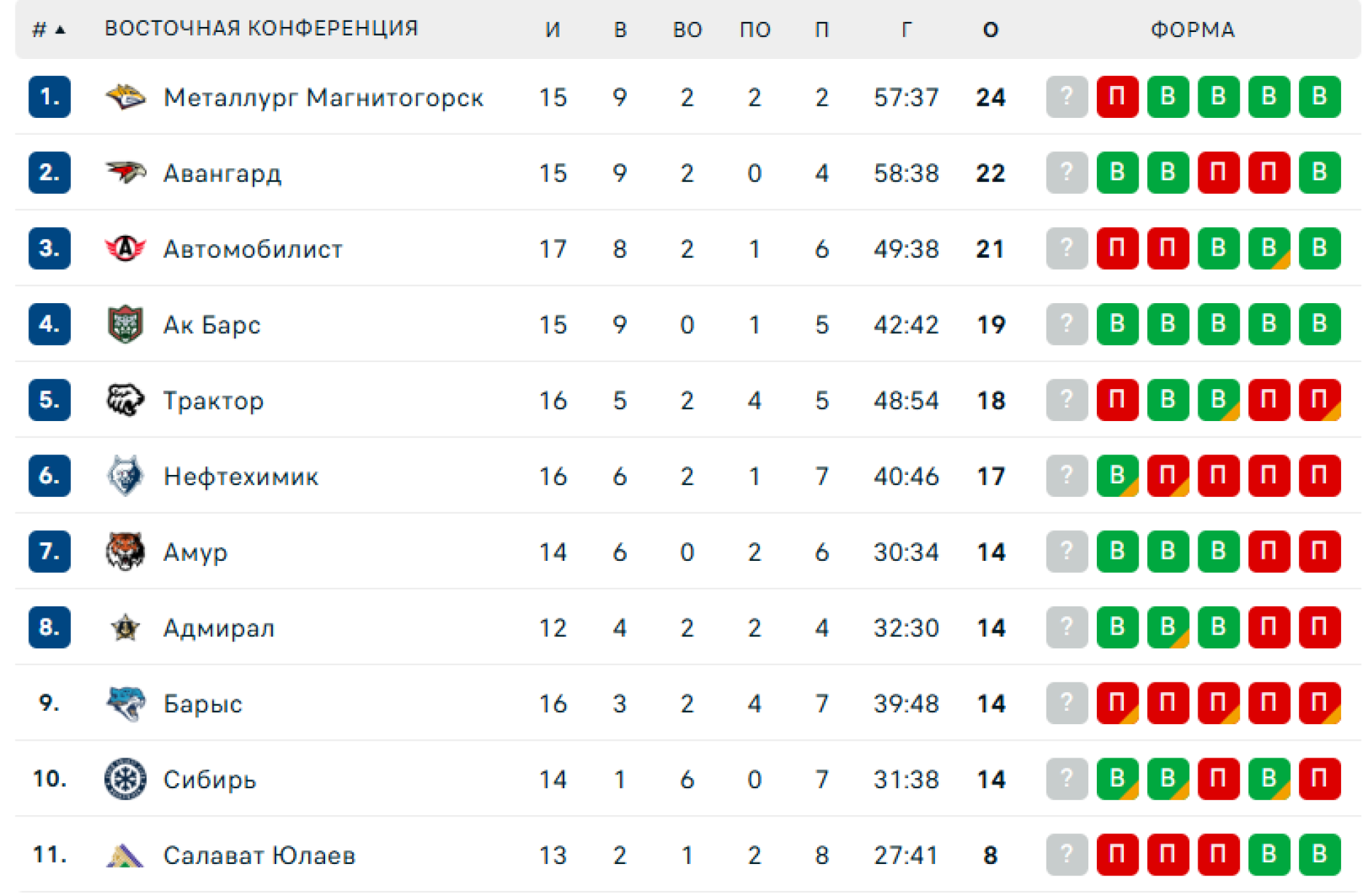Click the Форма column header
This screenshot has height=896, width=1363.
(x=1193, y=30)
